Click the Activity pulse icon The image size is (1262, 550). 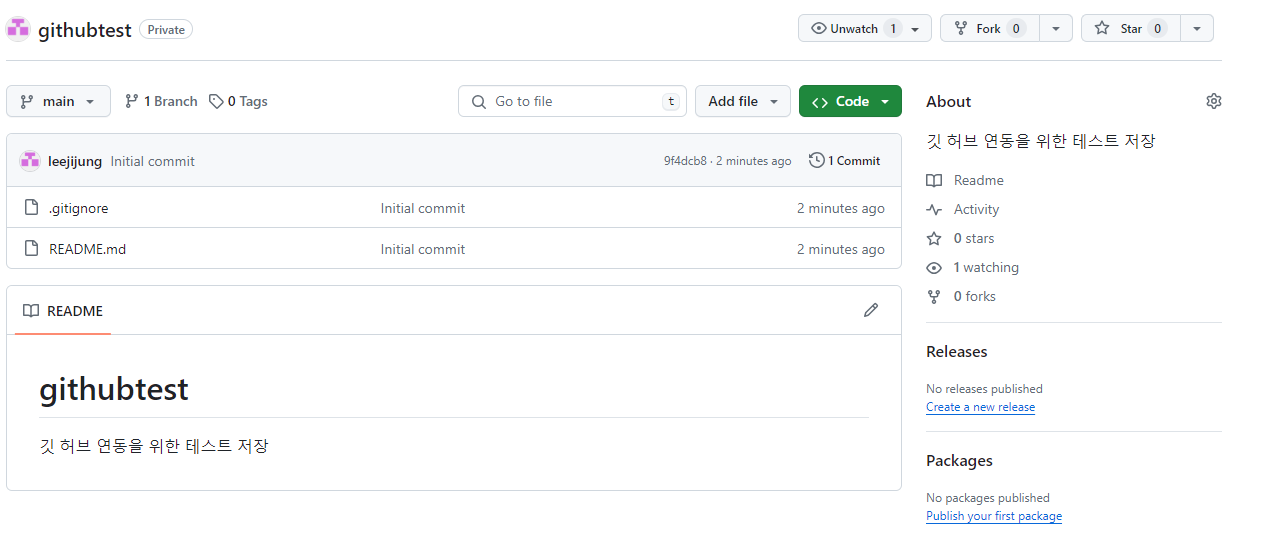coord(934,209)
